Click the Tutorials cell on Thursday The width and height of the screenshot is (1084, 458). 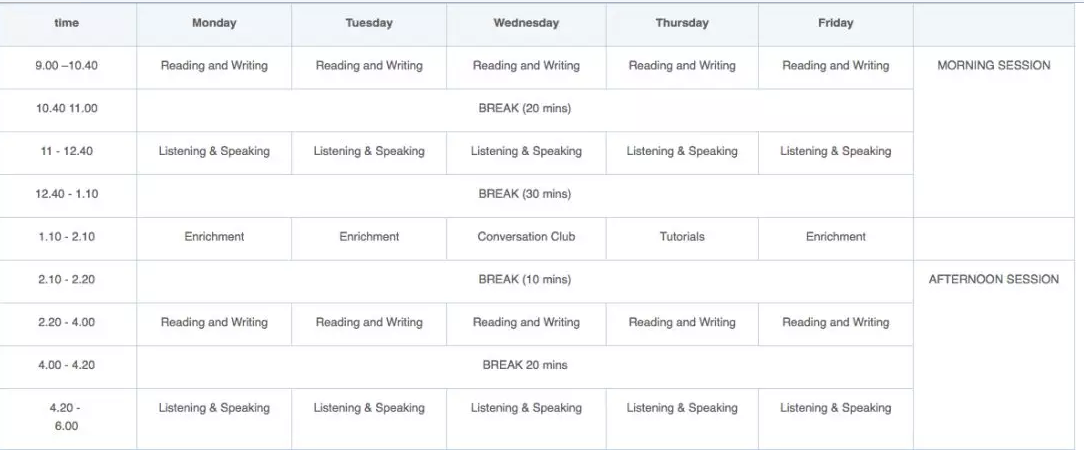coord(682,237)
